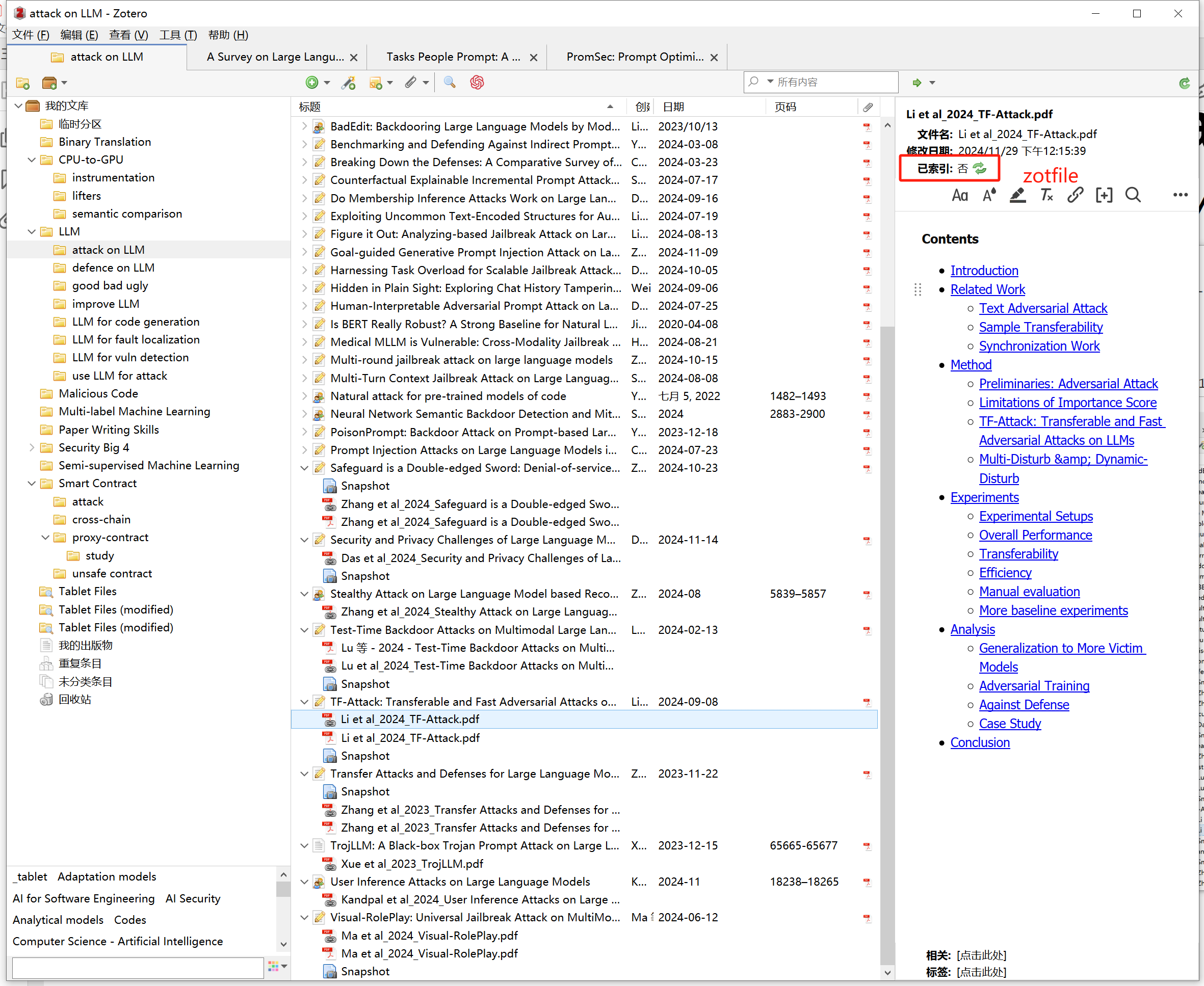The width and height of the screenshot is (1204, 986).
Task: Click the Add Attachment paperclip icon
Action: click(x=411, y=83)
